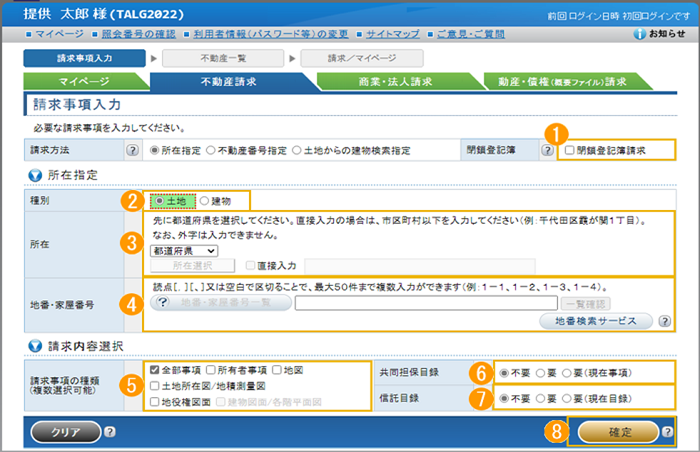Uncheck the 全部事項 checkbox
This screenshot has width=700, height=452.
[153, 368]
